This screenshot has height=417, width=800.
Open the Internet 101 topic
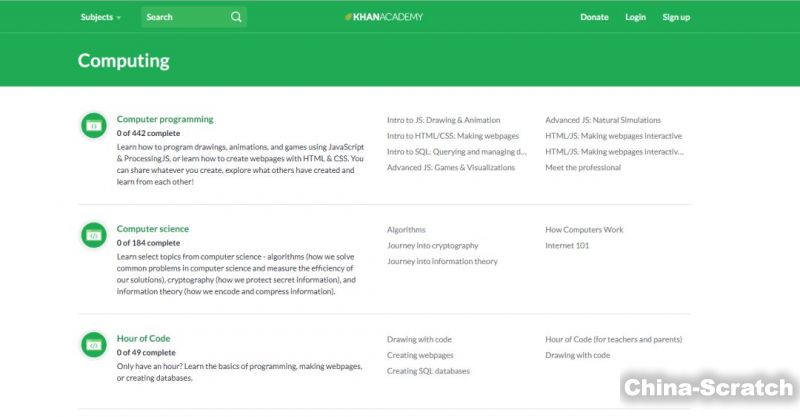pyautogui.click(x=568, y=245)
